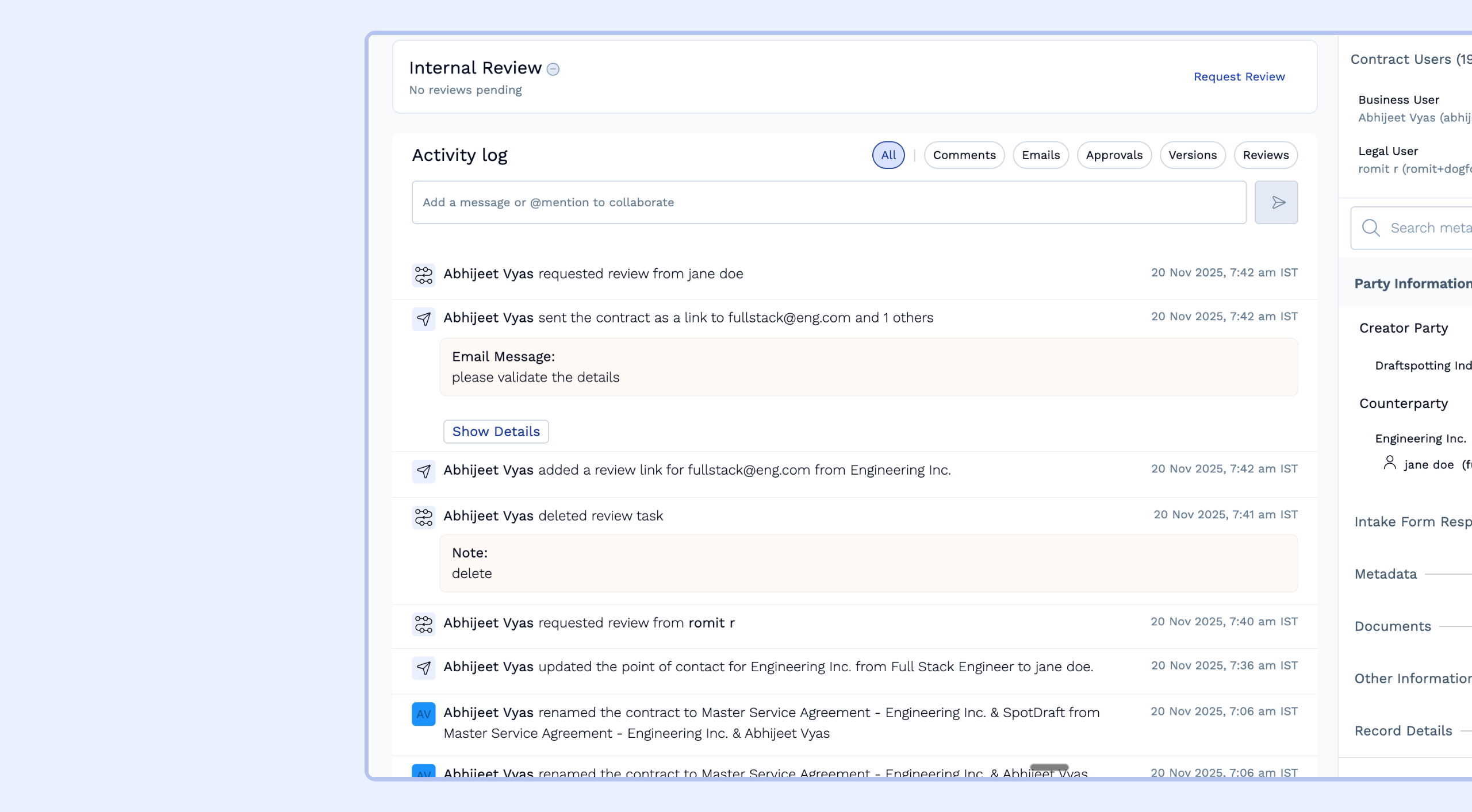This screenshot has width=1472, height=812.
Task: Click the message input field to collaborate
Action: [828, 202]
